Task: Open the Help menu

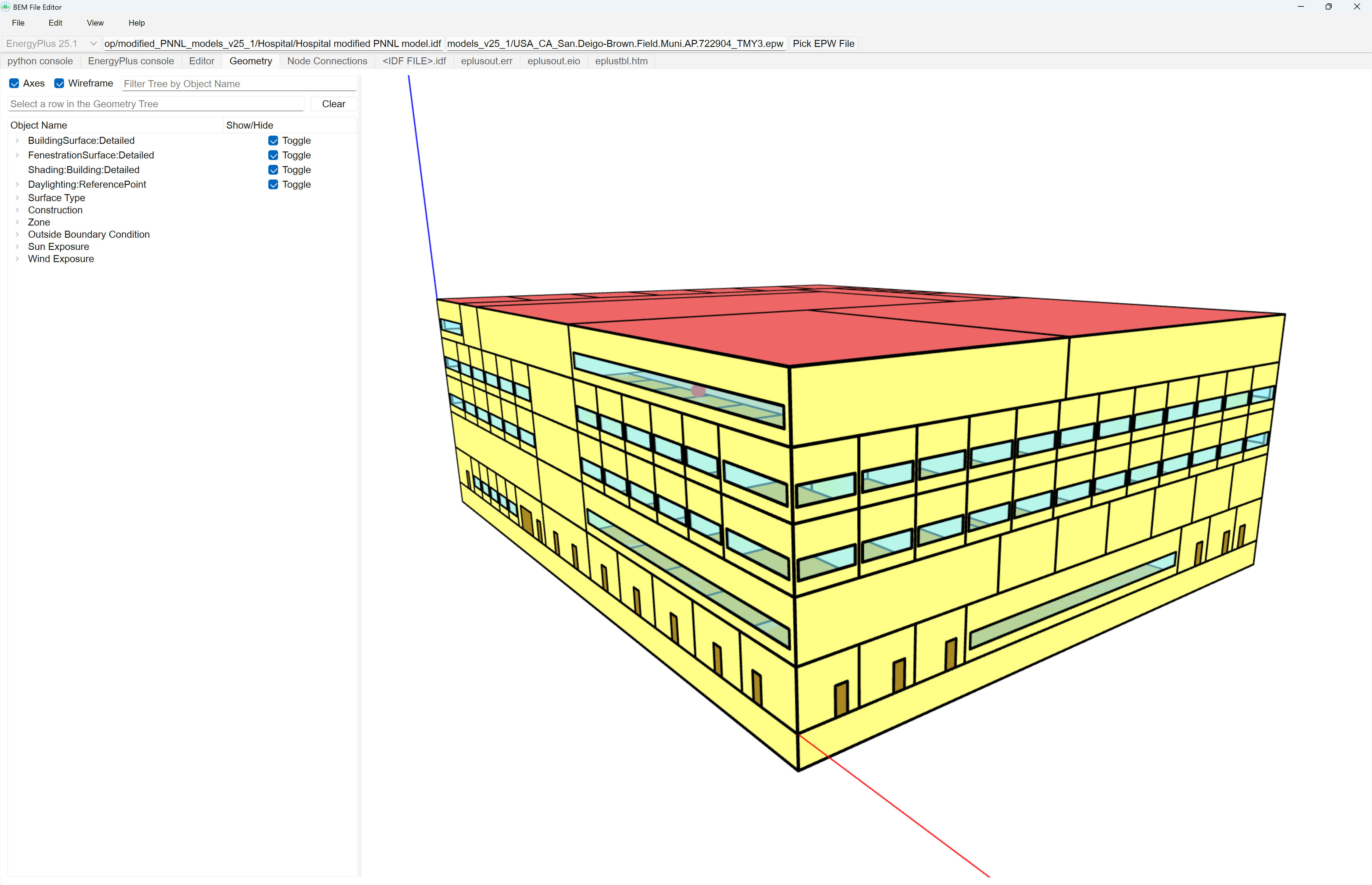Action: point(137,23)
